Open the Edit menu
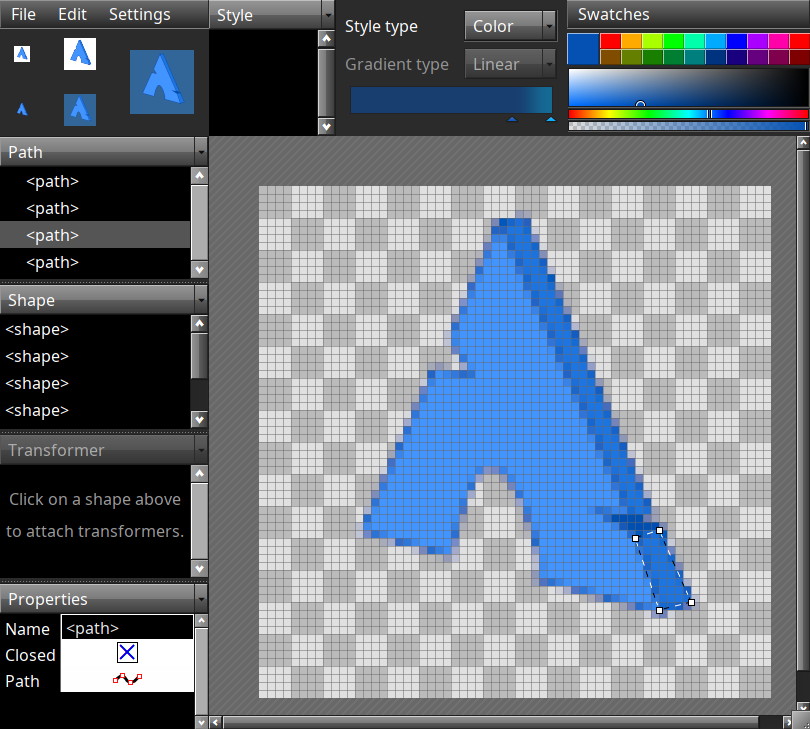The image size is (810, 729). point(72,14)
